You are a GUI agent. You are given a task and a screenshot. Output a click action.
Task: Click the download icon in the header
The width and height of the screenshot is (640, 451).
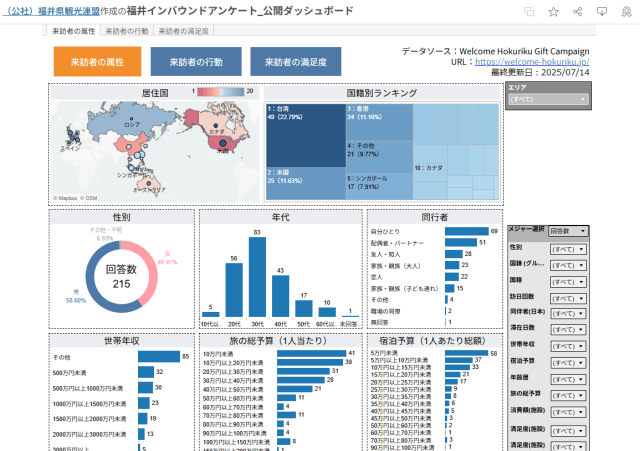click(601, 11)
